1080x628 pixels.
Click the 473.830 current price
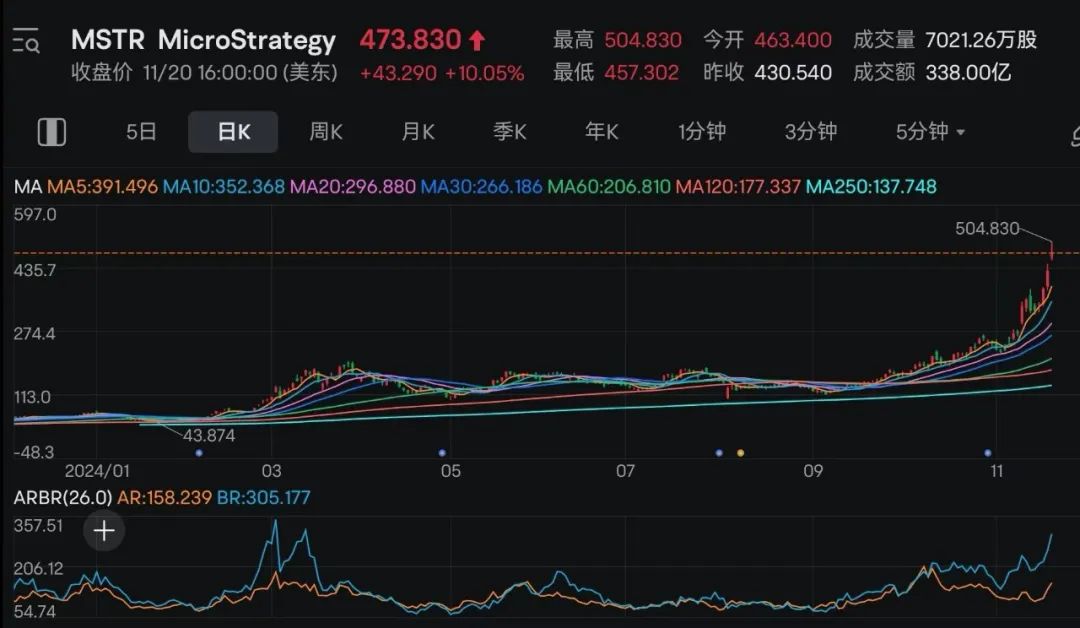(411, 40)
